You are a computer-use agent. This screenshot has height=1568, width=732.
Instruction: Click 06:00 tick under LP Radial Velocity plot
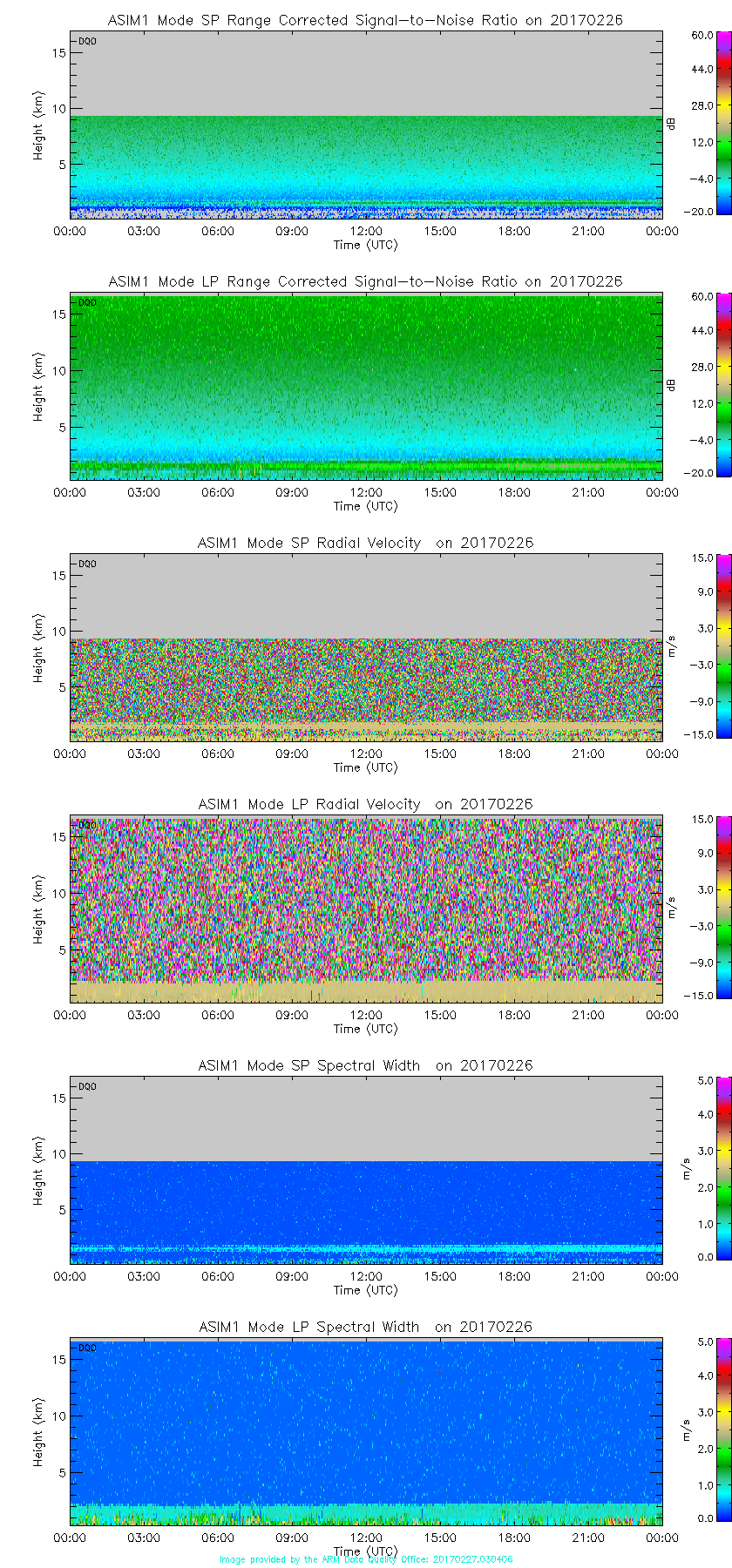coord(218,1015)
